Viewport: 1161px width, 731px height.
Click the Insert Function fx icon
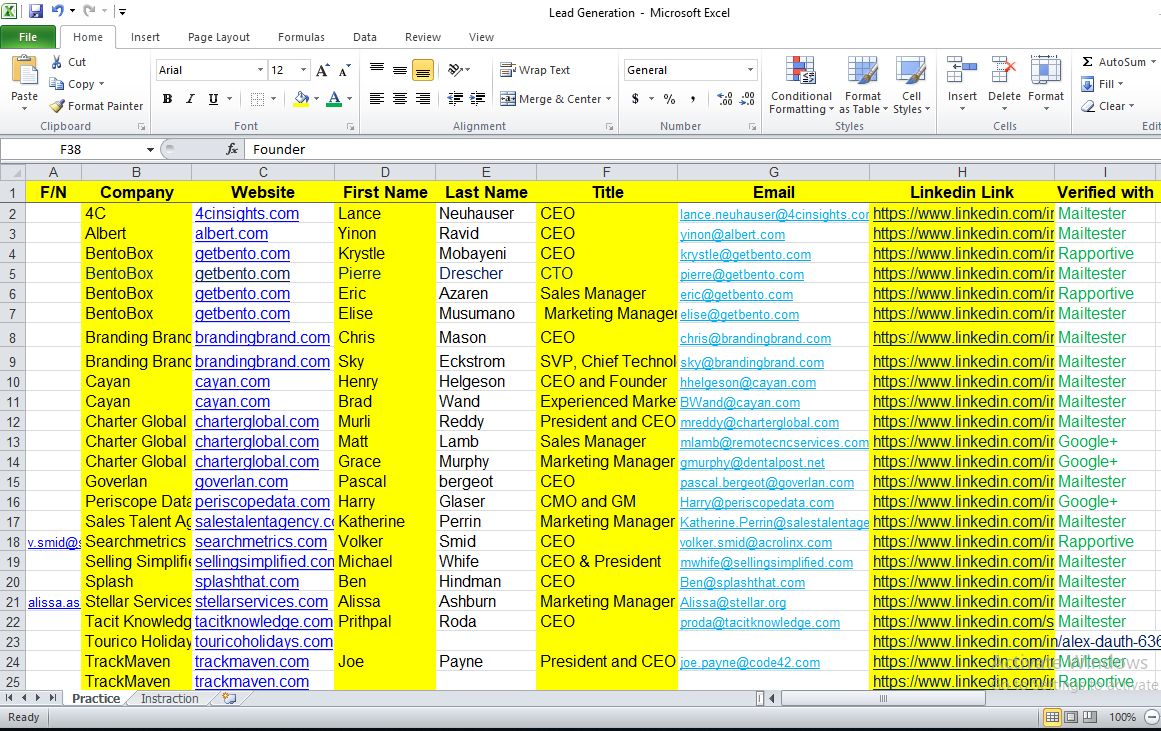point(232,150)
